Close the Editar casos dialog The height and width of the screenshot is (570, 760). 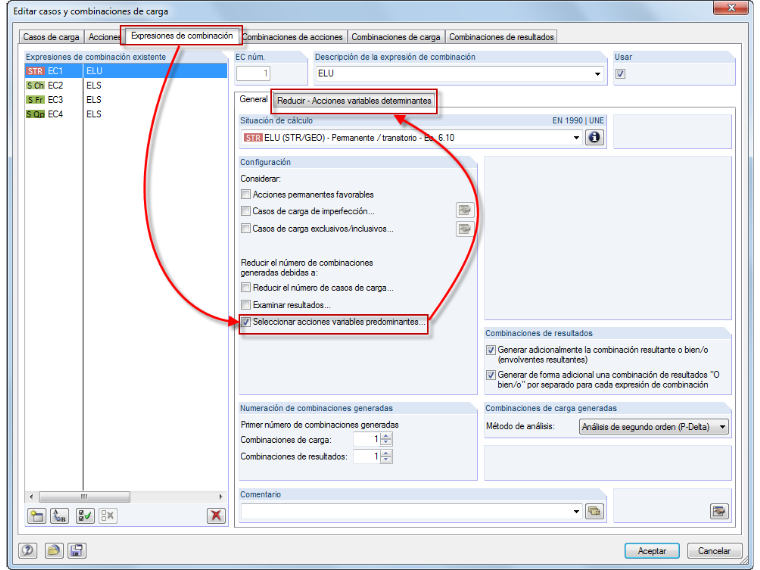pyautogui.click(x=731, y=8)
